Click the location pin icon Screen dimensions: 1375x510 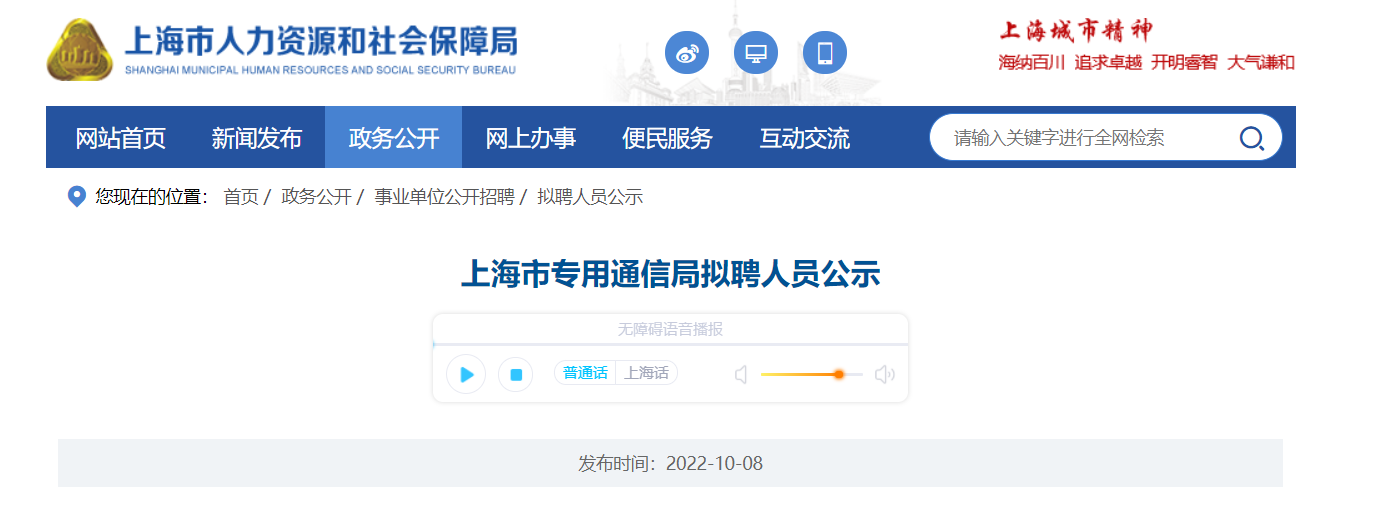pyautogui.click(x=76, y=197)
